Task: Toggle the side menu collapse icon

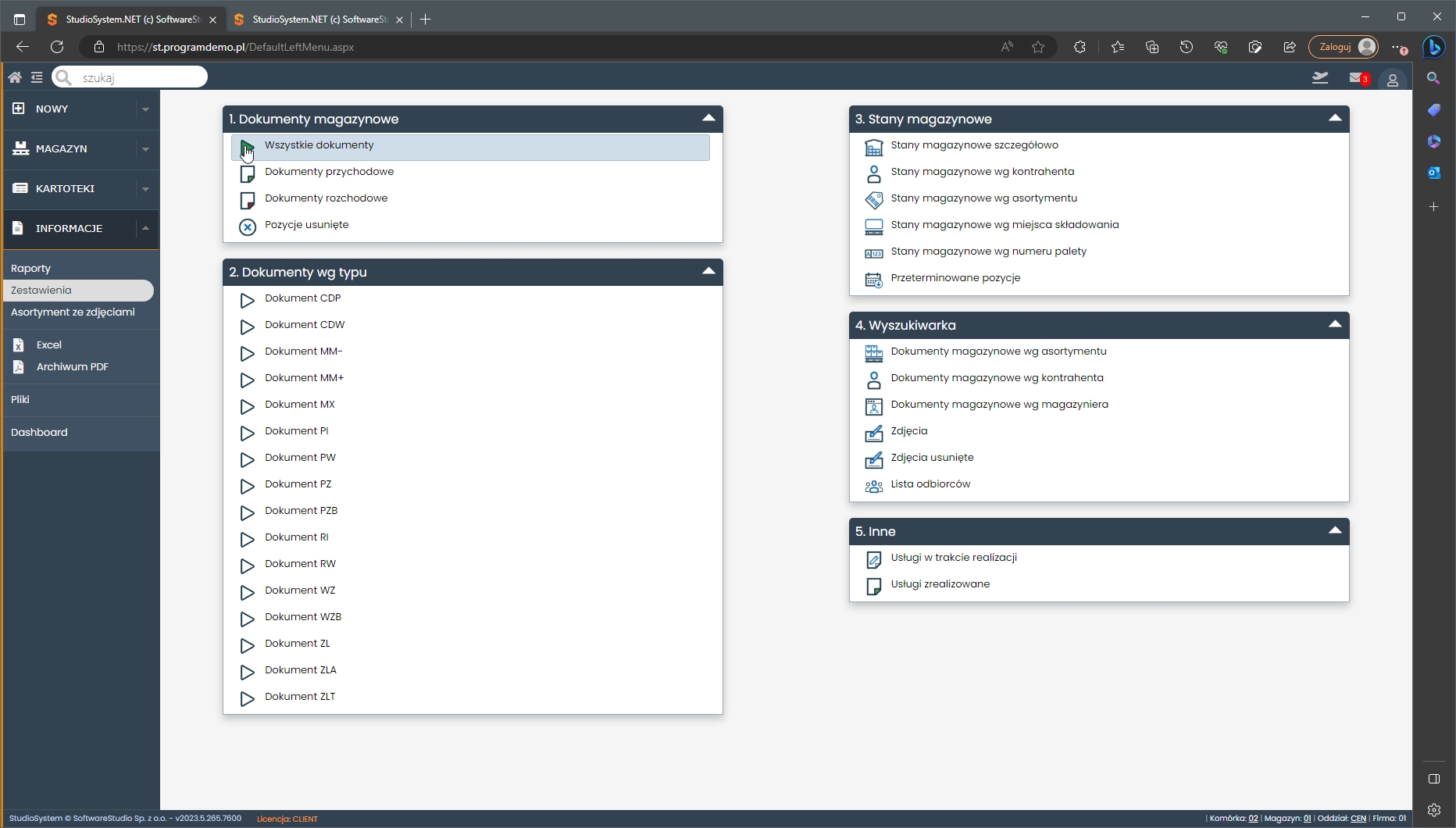Action: [37, 77]
